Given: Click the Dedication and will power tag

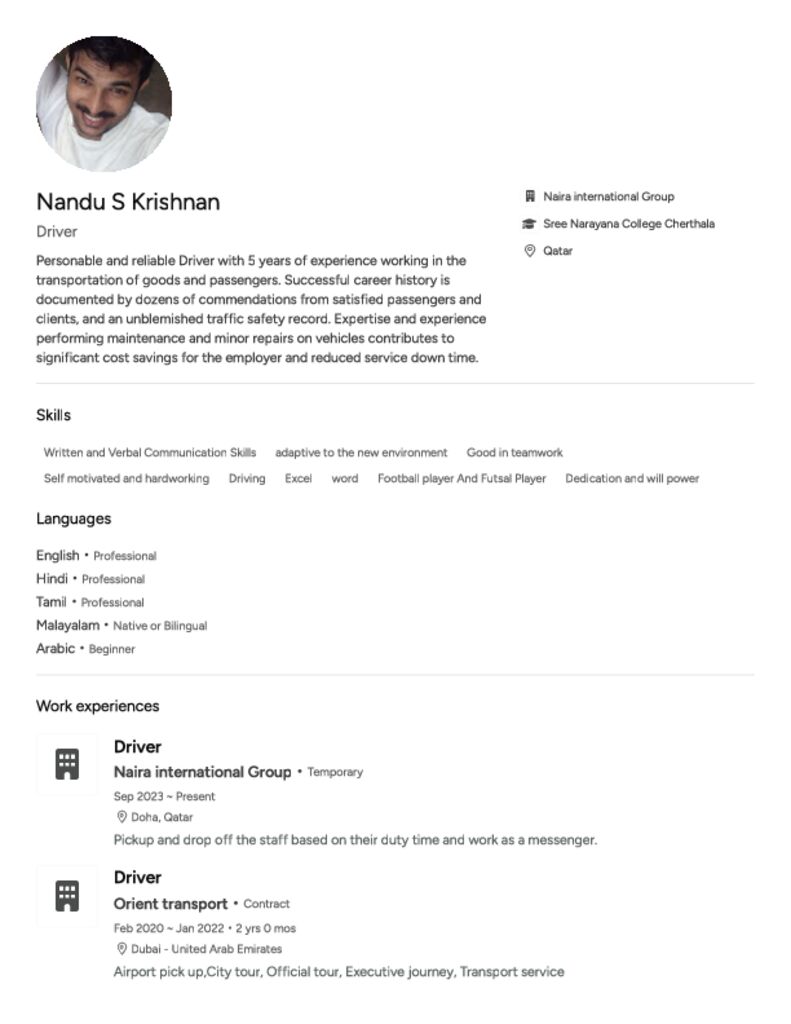Looking at the screenshot, I should [632, 479].
